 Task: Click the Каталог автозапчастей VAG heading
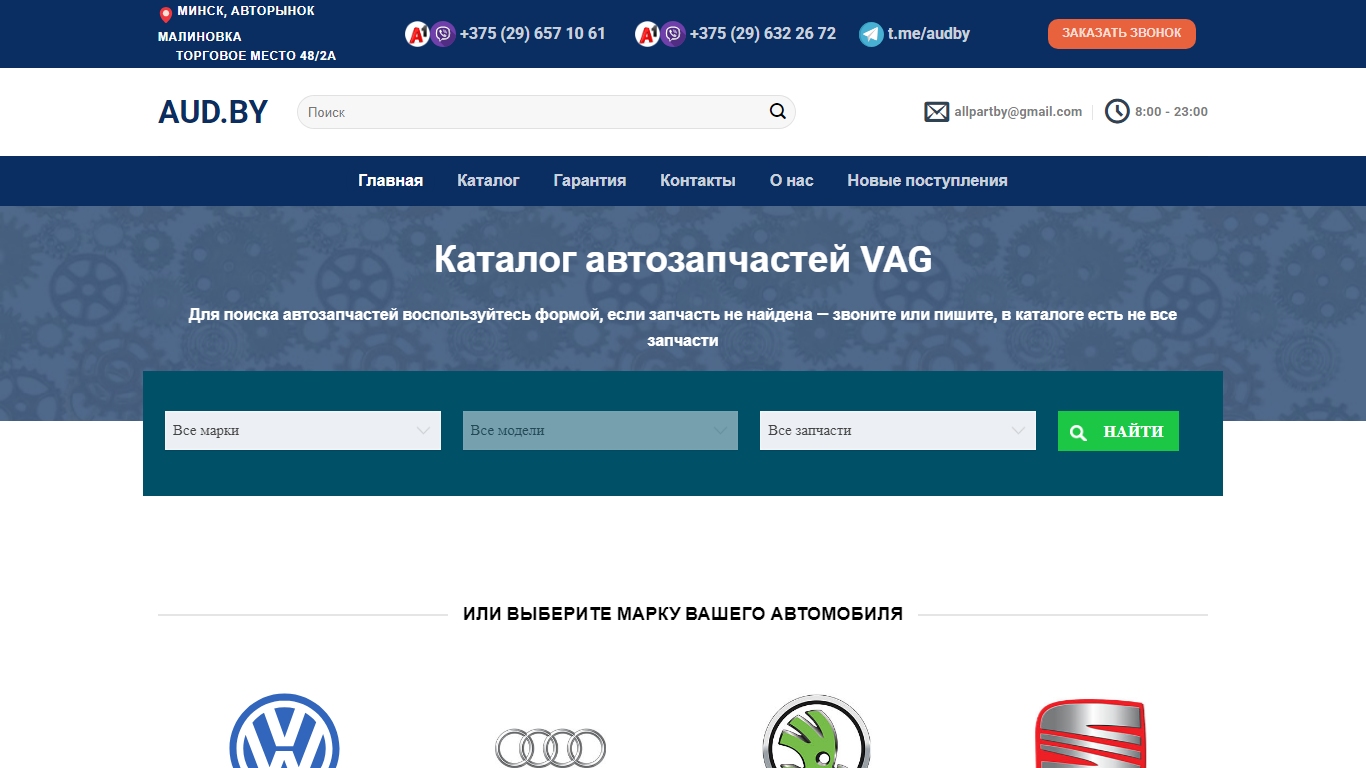click(683, 260)
